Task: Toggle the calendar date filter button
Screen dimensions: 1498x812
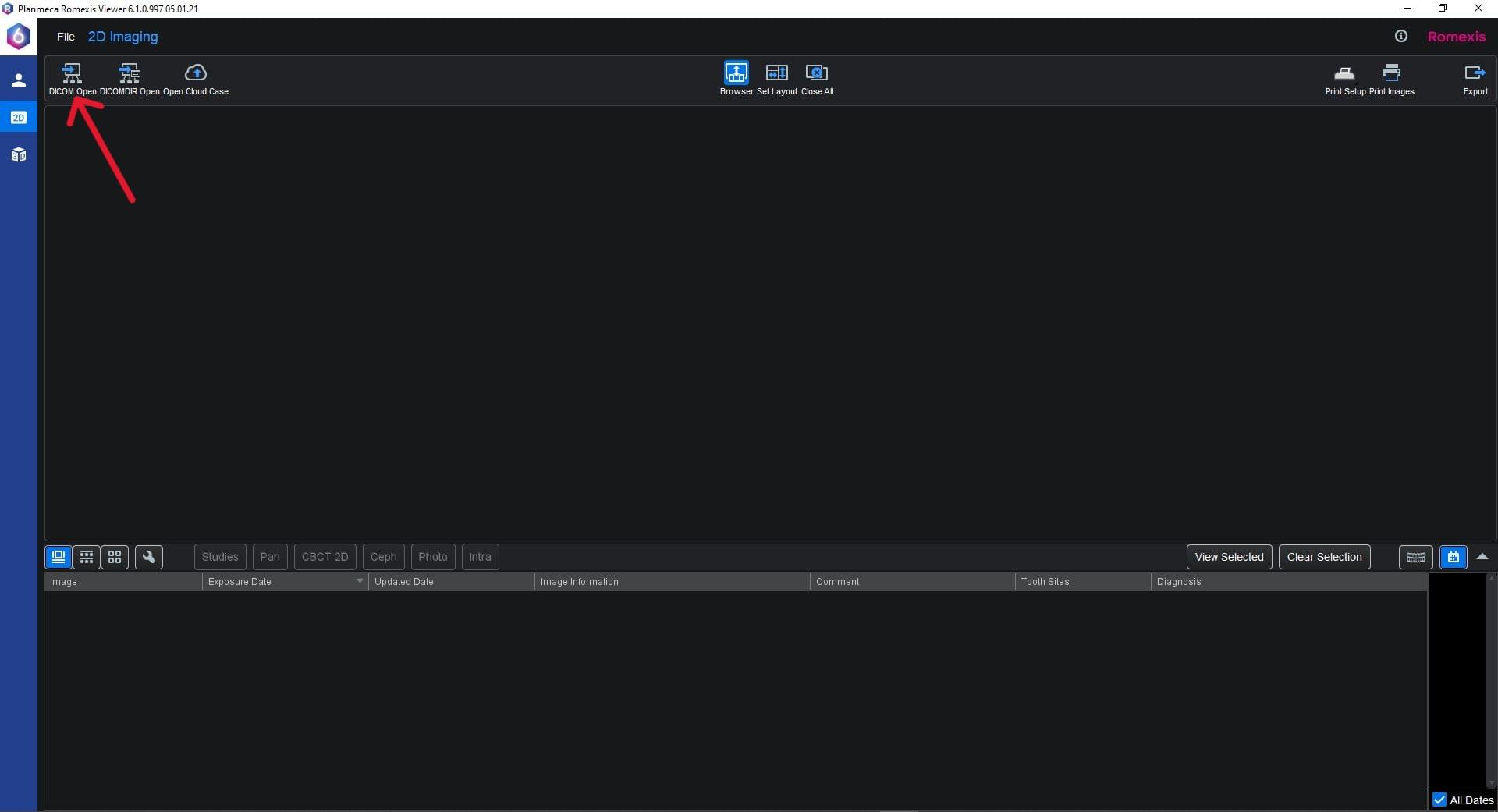Action: 1453,557
